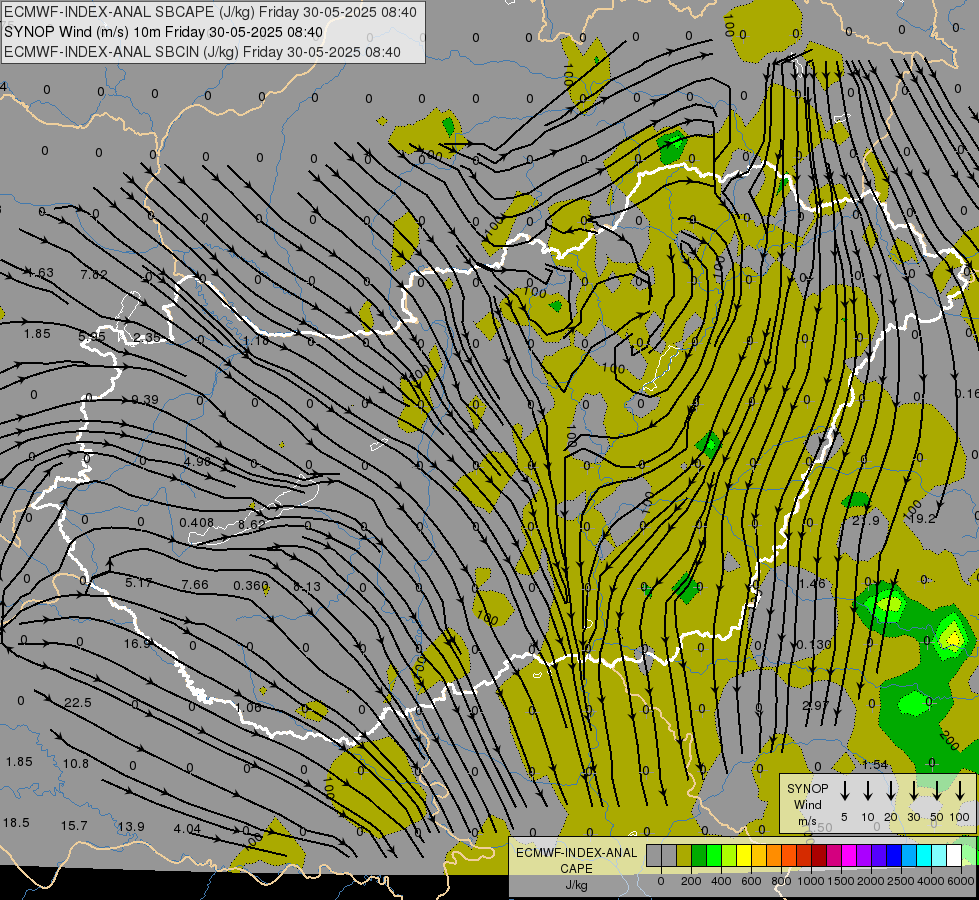The image size is (979, 900).
Task: Select the bright magenta legend swatch
Action: [849, 855]
